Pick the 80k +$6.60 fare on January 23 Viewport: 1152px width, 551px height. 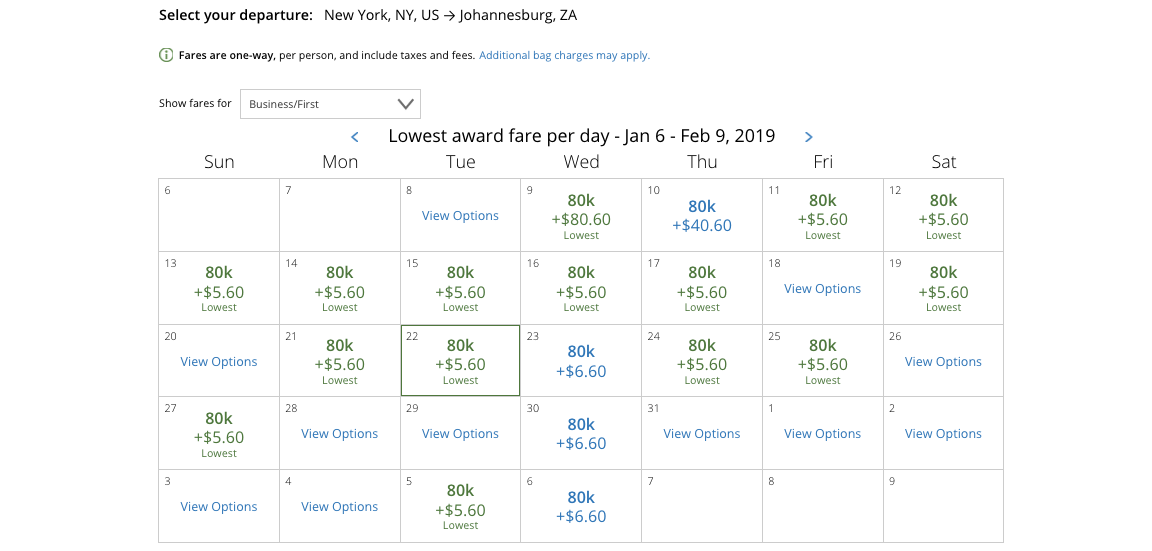[581, 362]
